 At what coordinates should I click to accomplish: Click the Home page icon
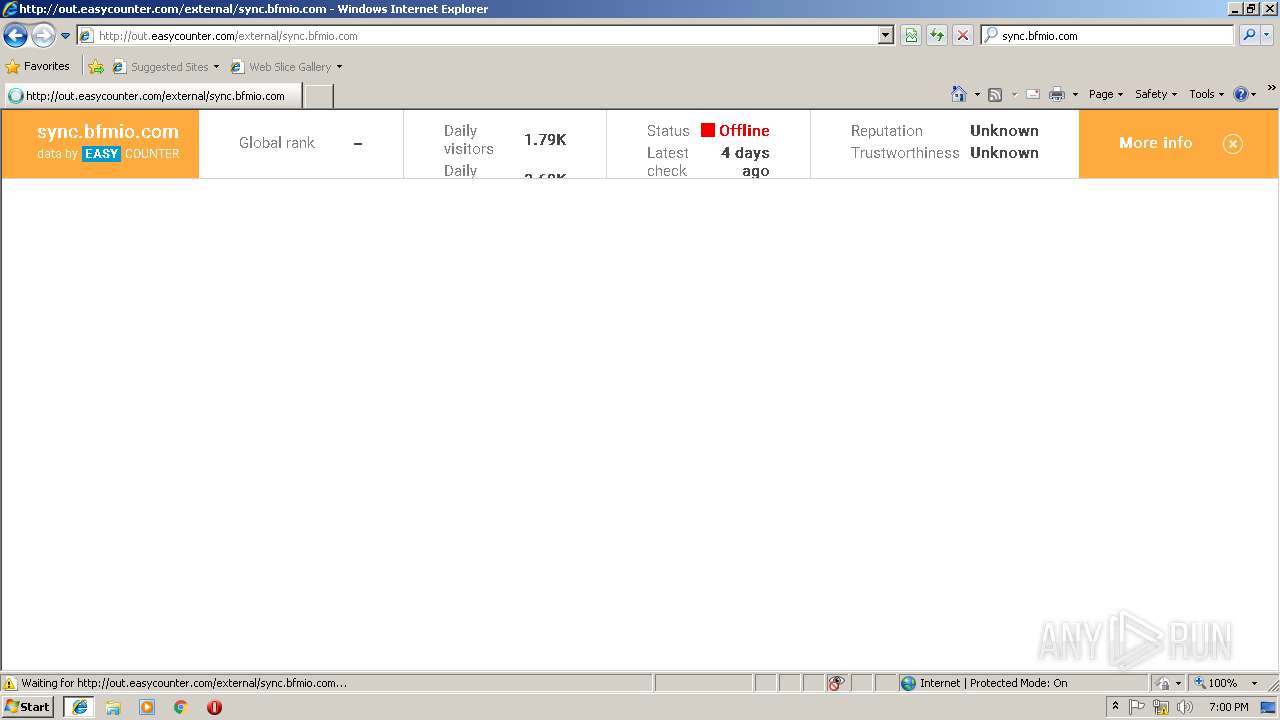[959, 94]
